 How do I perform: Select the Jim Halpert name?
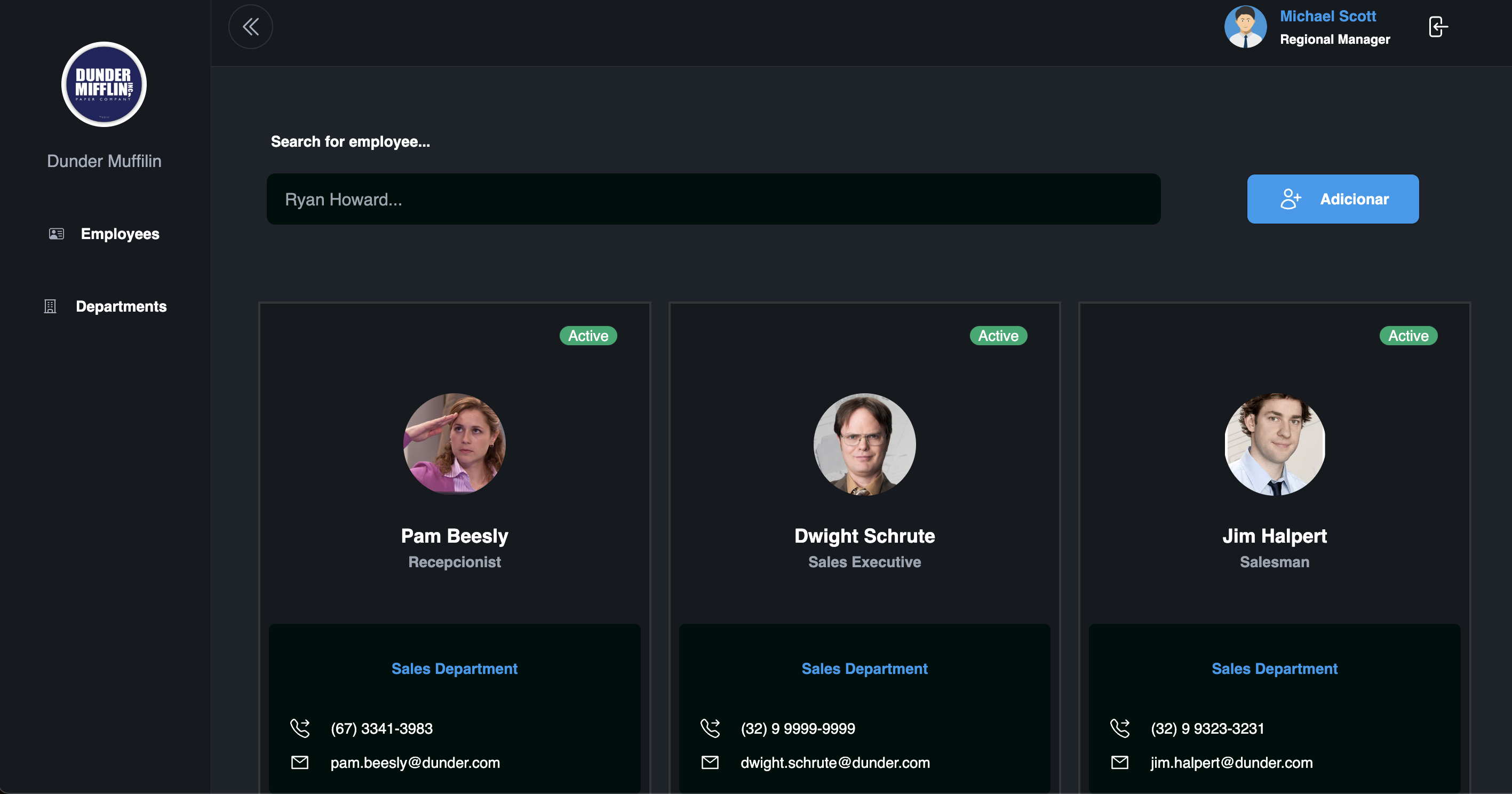[x=1275, y=536]
